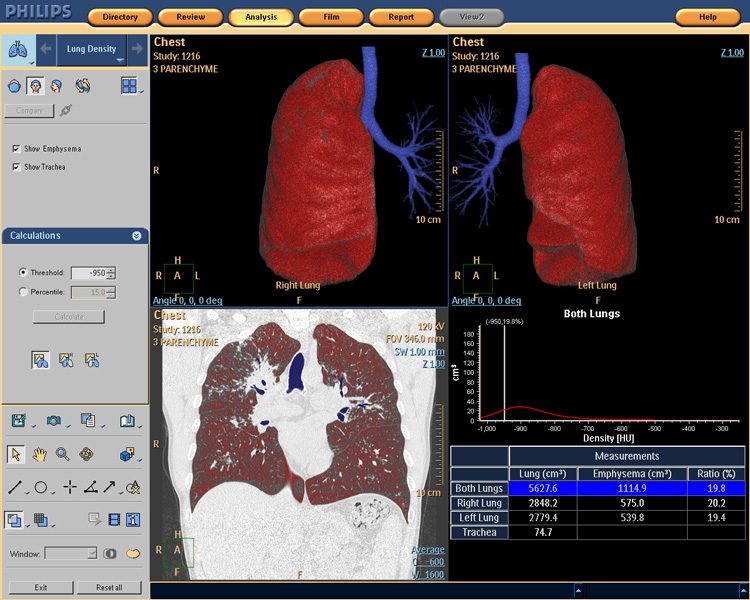Click the four-pane layout icon
This screenshot has width=750, height=600.
[129, 86]
